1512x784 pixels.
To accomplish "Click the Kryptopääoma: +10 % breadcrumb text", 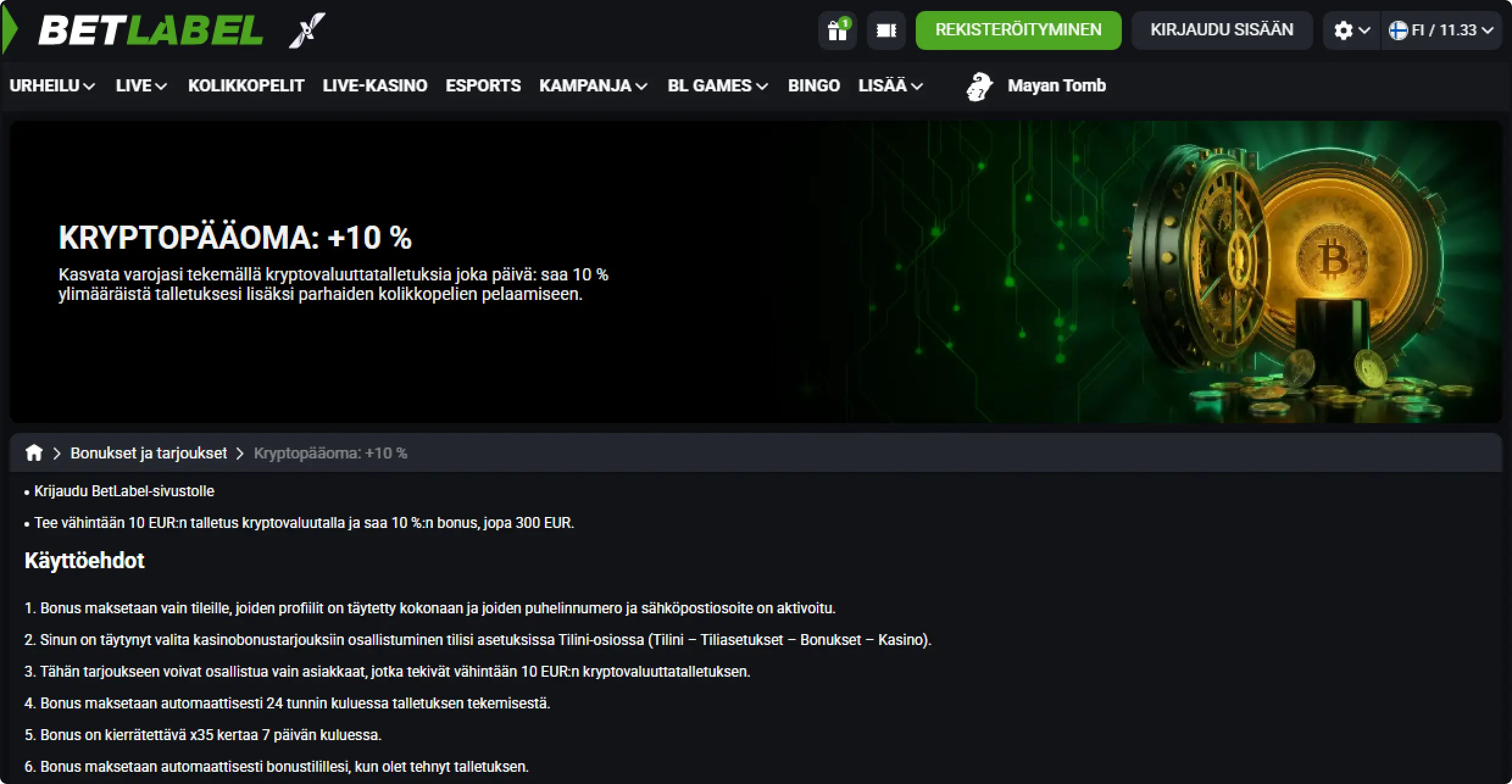I will (330, 453).
